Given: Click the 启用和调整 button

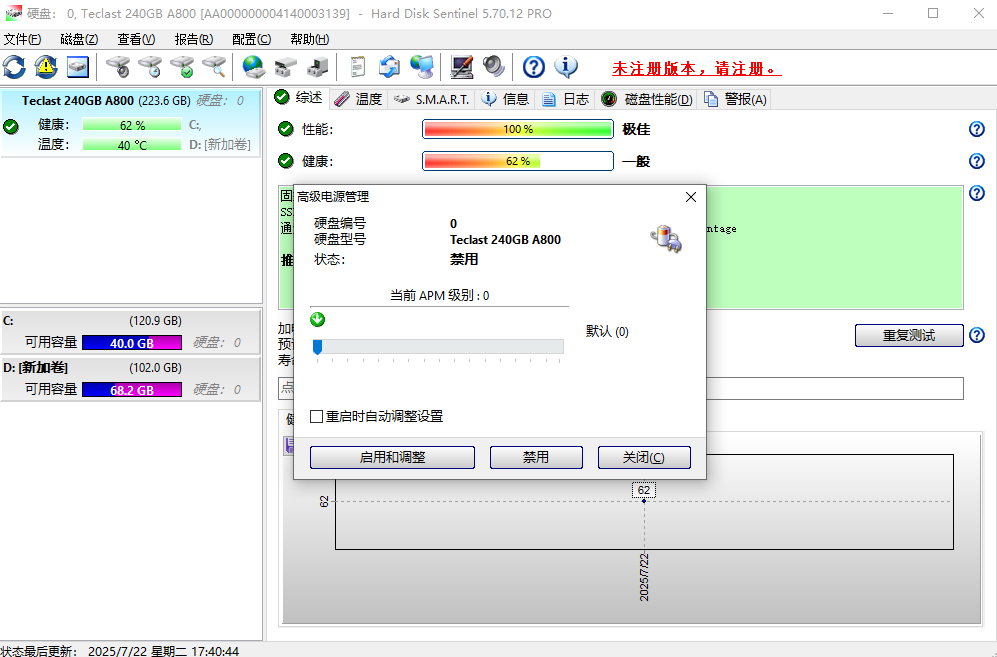Looking at the screenshot, I should point(392,457).
